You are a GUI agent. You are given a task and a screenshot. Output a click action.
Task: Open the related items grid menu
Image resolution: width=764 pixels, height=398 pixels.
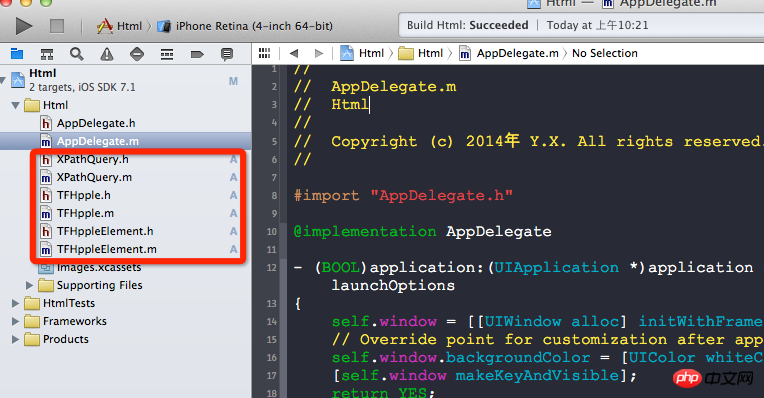pos(265,53)
